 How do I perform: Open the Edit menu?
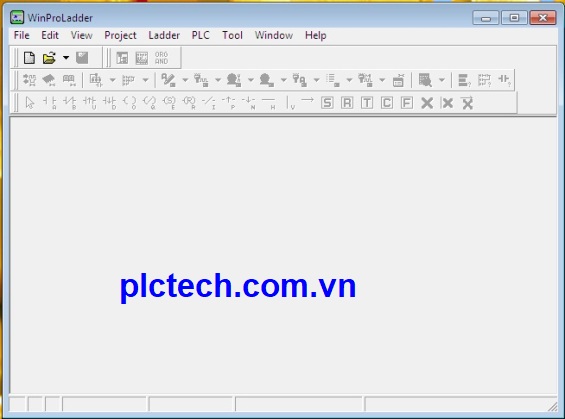tap(50, 35)
